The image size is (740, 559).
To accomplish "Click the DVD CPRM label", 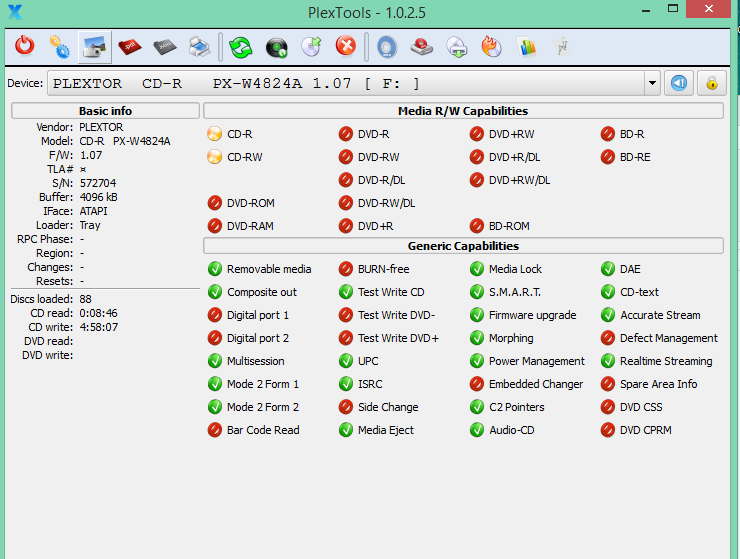I will tap(646, 430).
